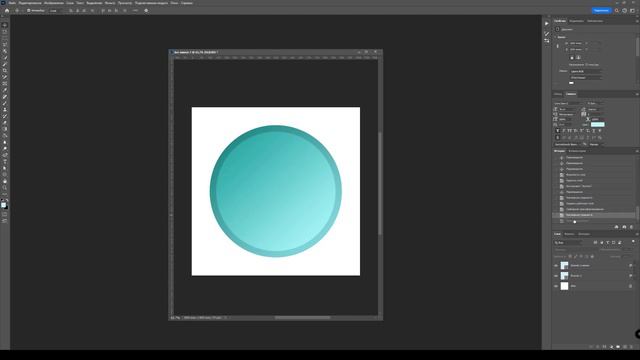The width and height of the screenshot is (640, 360).
Task: Open the Actions panel play icon
Action: pos(547,23)
